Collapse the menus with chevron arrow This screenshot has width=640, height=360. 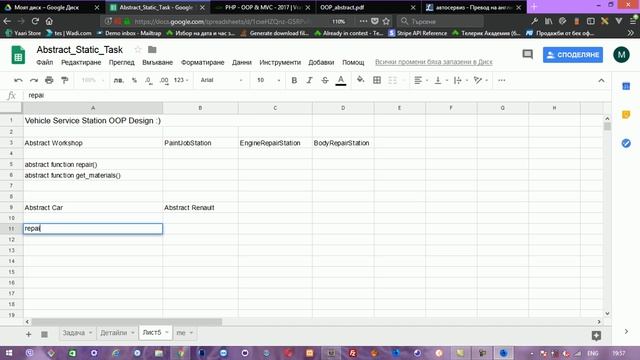[601, 81]
